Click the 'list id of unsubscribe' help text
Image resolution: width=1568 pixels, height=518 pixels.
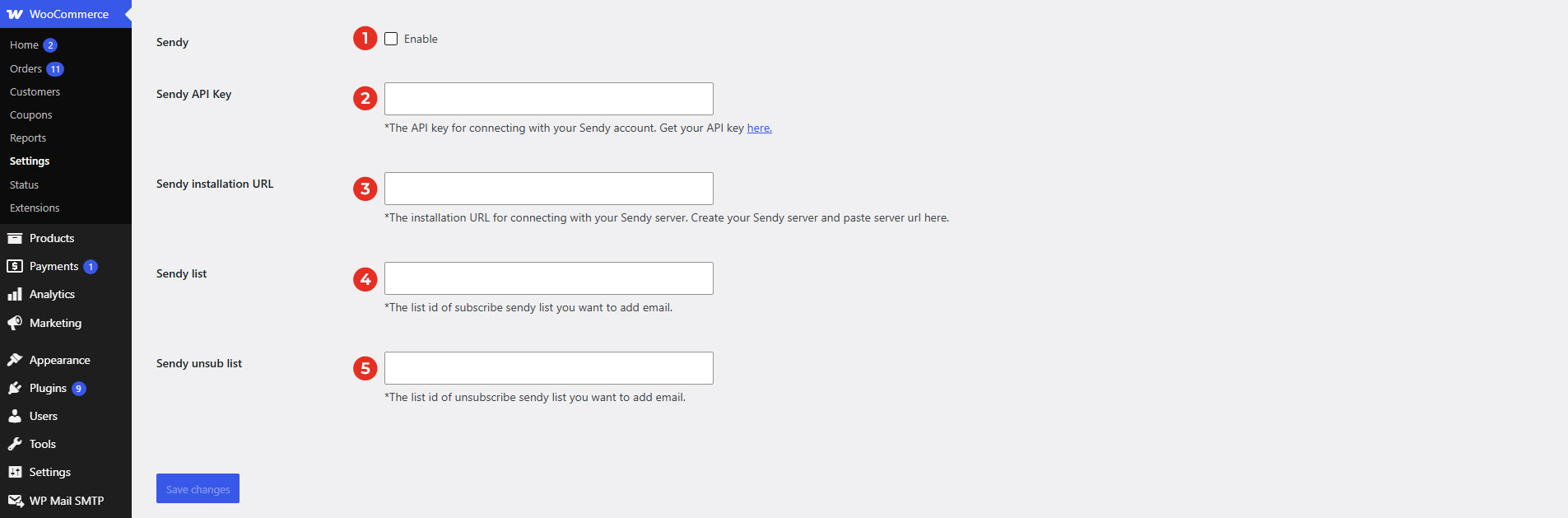535,397
